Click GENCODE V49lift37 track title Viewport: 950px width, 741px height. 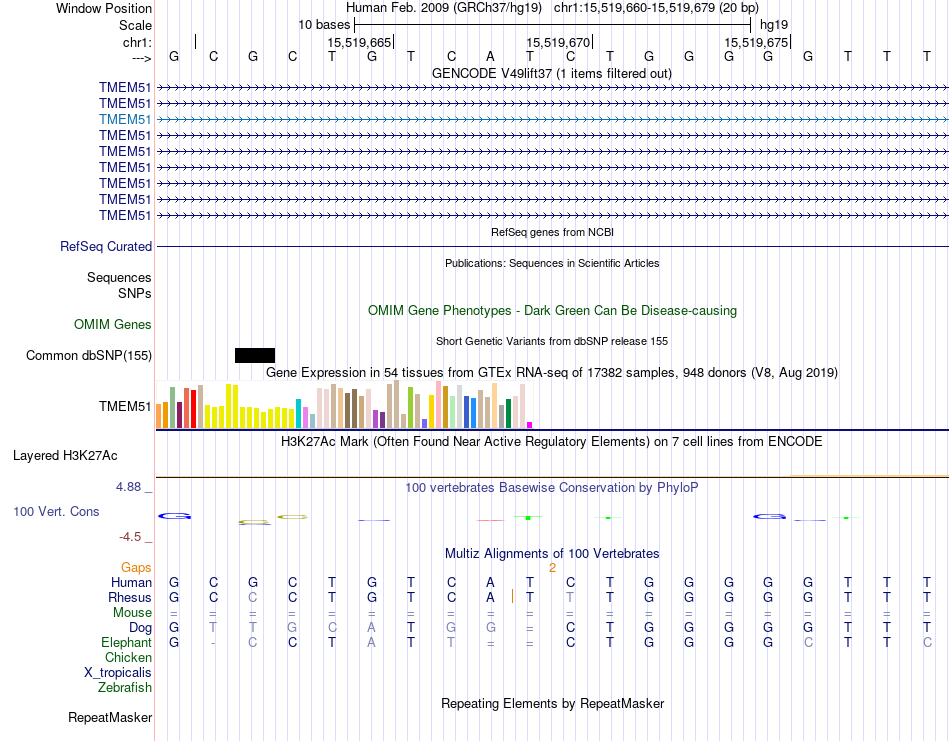pyautogui.click(x=551, y=74)
